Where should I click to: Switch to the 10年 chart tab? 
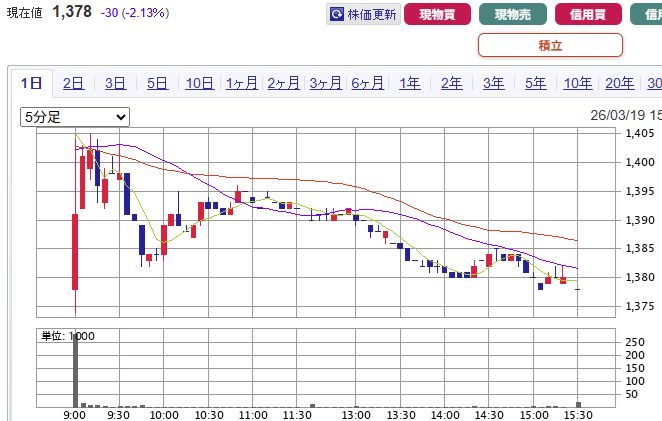[x=578, y=83]
